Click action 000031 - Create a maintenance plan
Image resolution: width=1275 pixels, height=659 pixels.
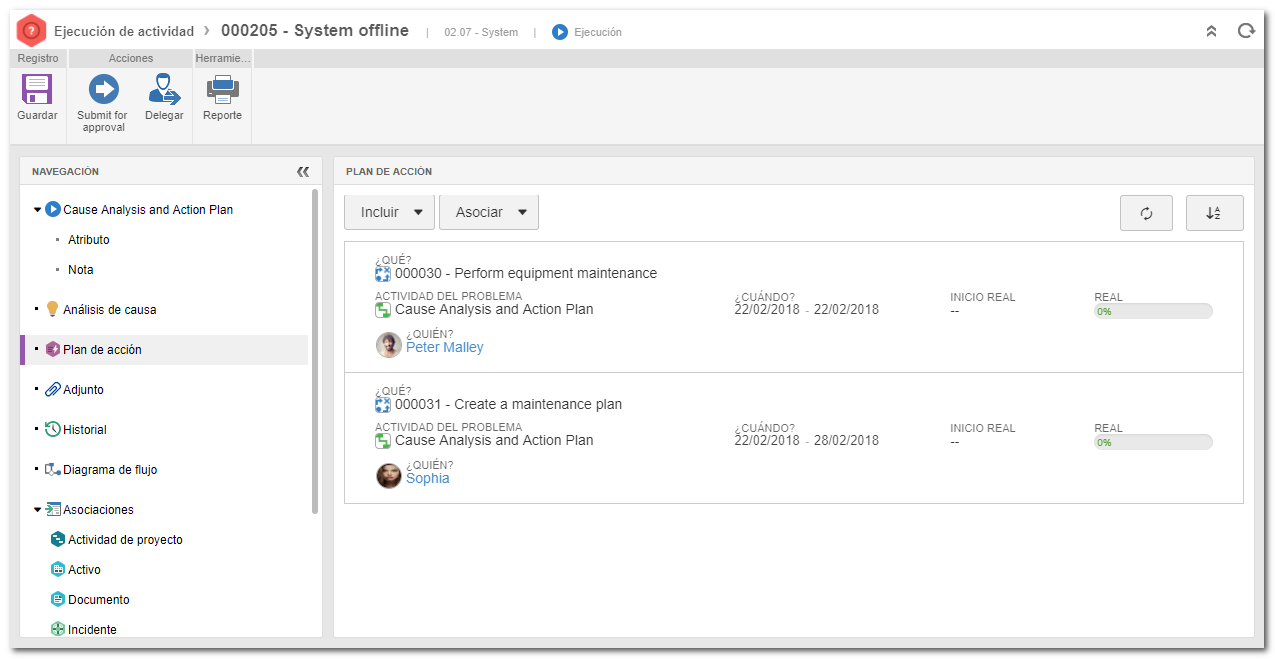coord(508,404)
